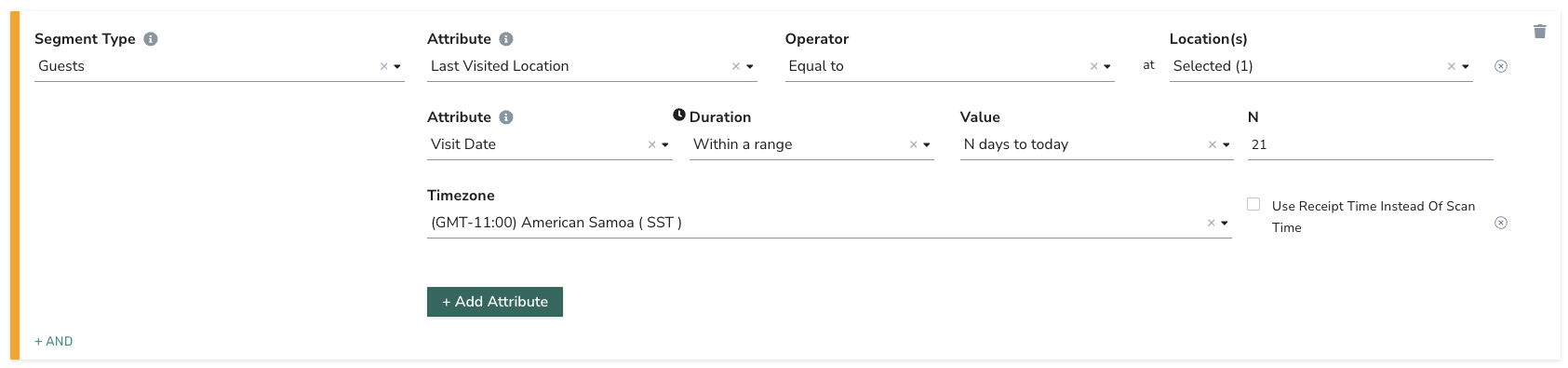Delete the segment with trash icon
The image size is (1568, 368).
click(x=1539, y=32)
